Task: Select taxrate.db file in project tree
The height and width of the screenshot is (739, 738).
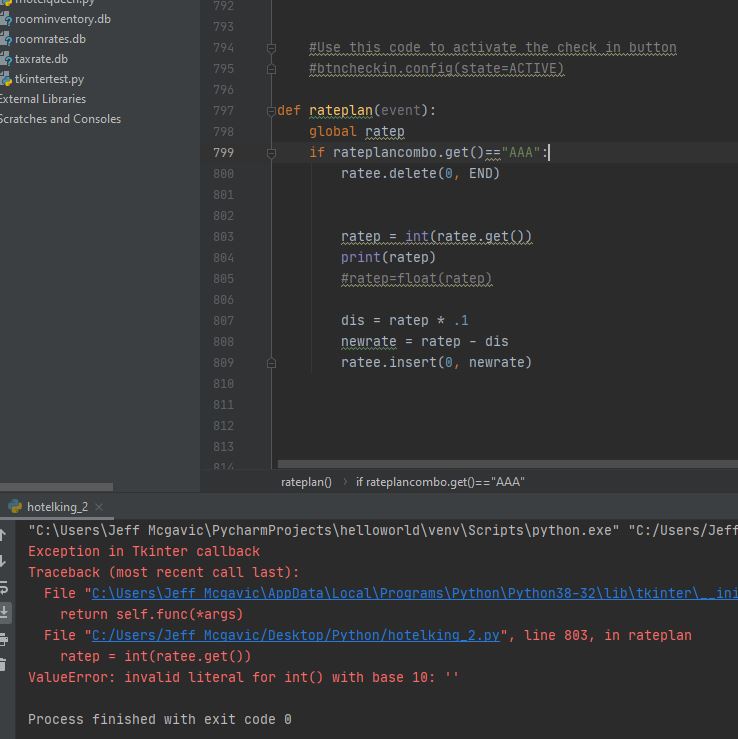Action: coord(41,59)
